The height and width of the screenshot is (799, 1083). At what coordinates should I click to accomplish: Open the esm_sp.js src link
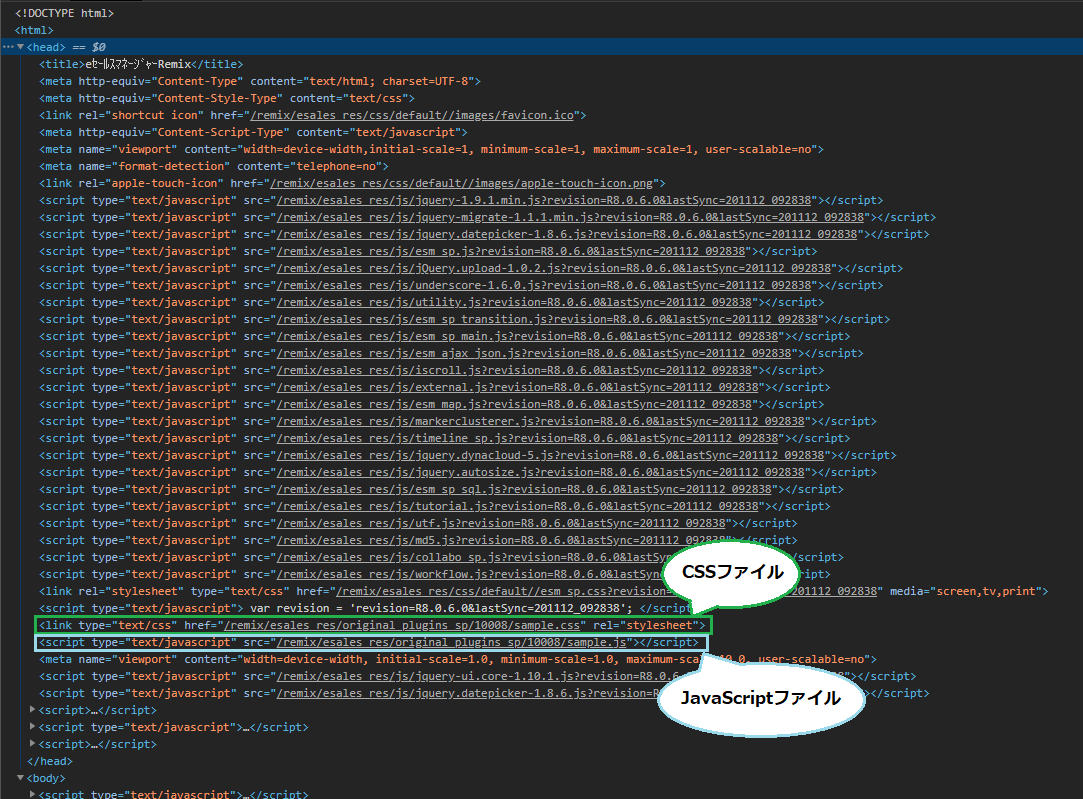[510, 251]
